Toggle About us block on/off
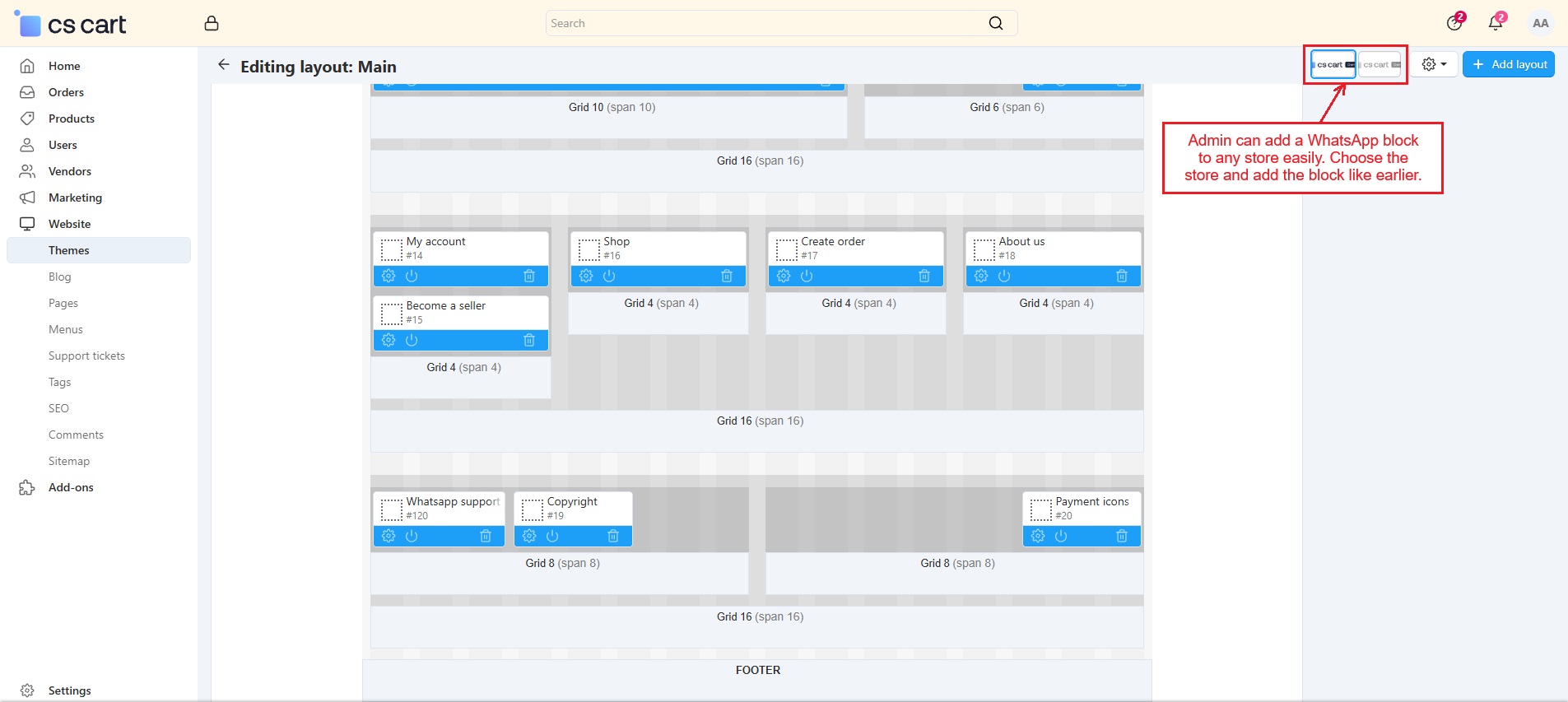This screenshot has width=1568, height=702. point(1004,276)
